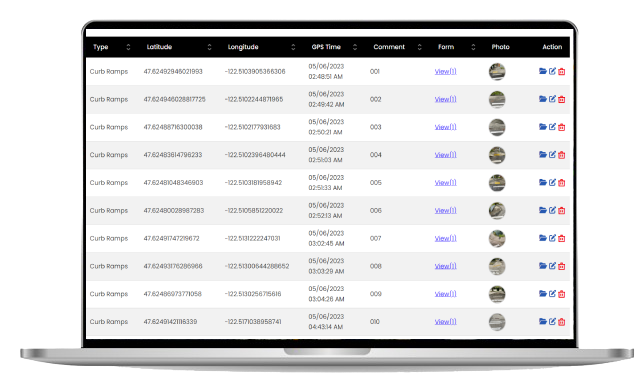Open View(1) form link for comment 001
Image resolution: width=640 pixels, height=390 pixels.
(x=445, y=71)
